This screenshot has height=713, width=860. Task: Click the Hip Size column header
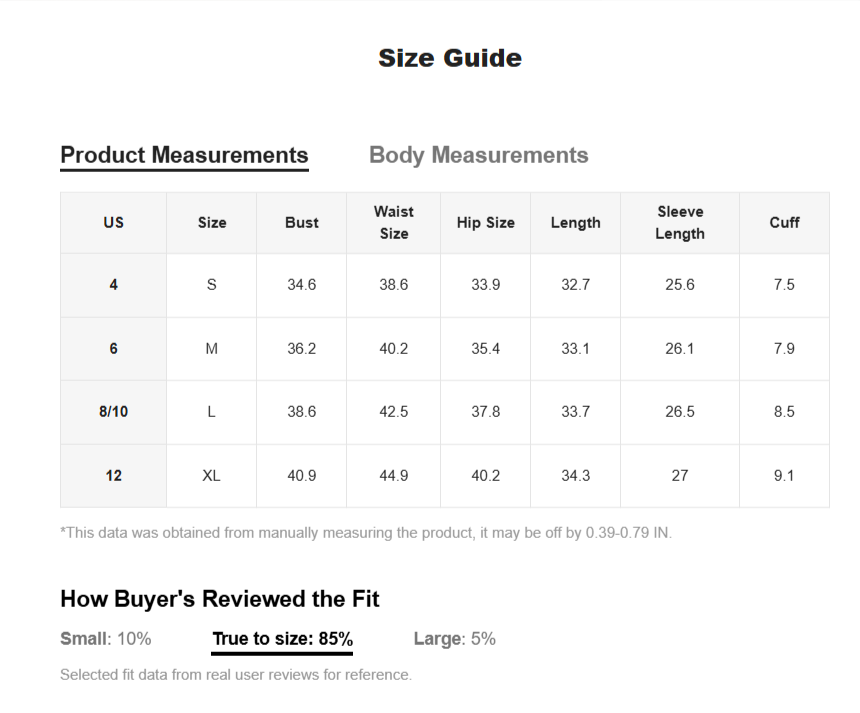tap(485, 223)
